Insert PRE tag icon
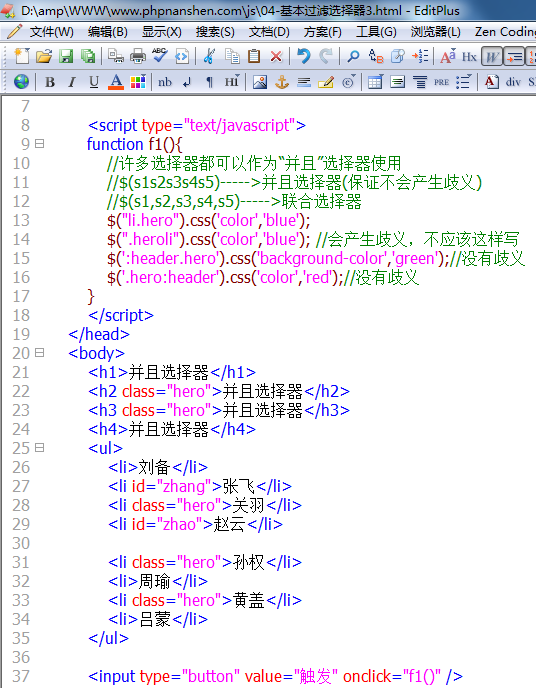536x688 pixels. point(441,82)
